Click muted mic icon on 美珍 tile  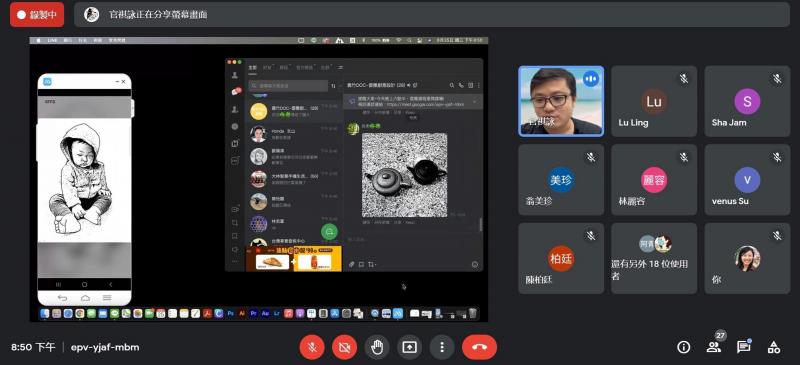591,157
